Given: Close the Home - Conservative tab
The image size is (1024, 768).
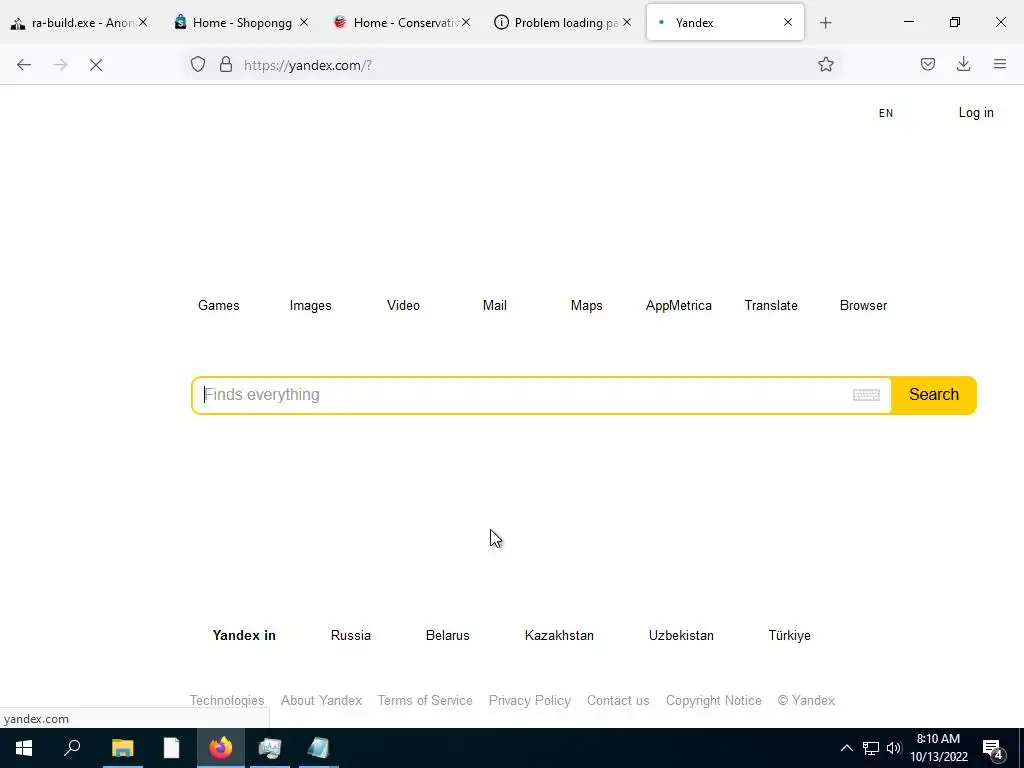Looking at the screenshot, I should [x=466, y=22].
